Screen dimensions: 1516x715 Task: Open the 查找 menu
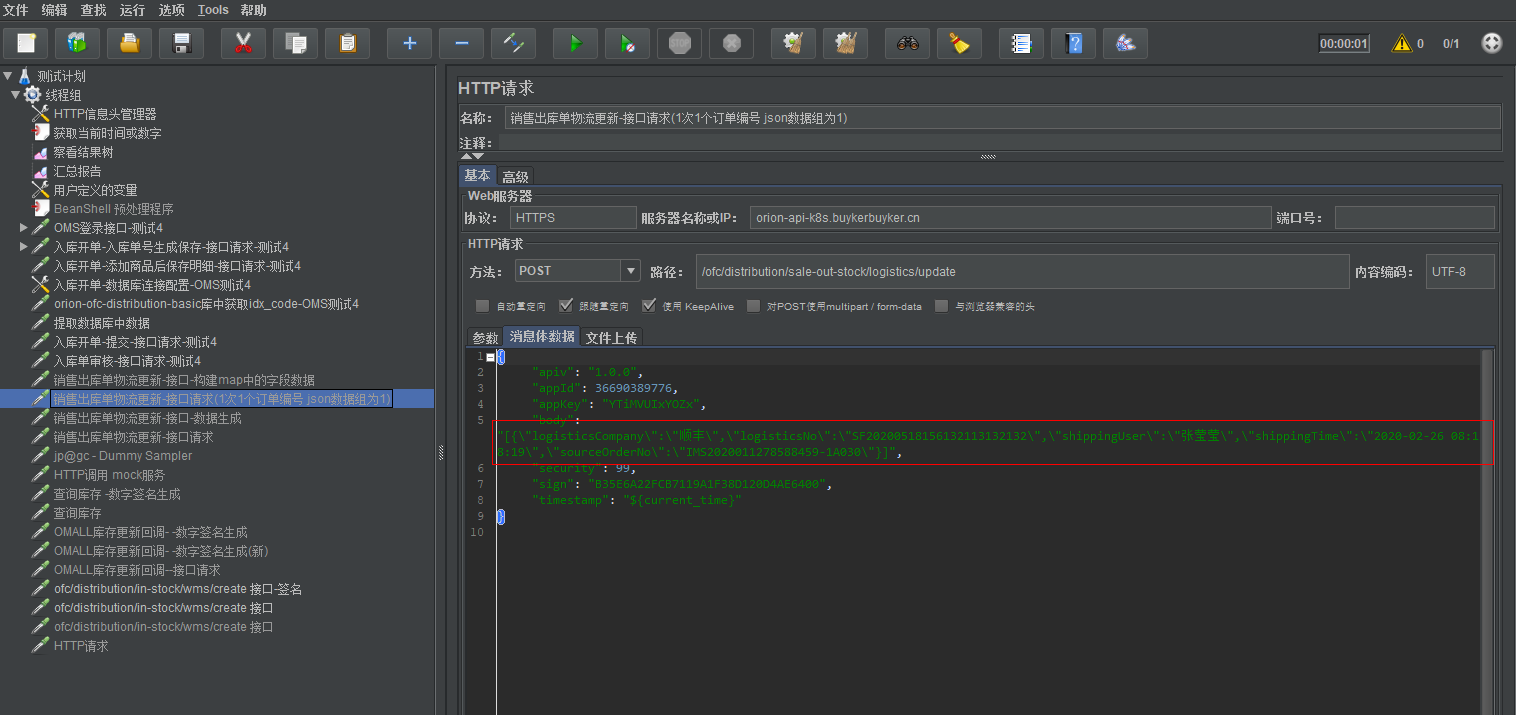(x=93, y=10)
